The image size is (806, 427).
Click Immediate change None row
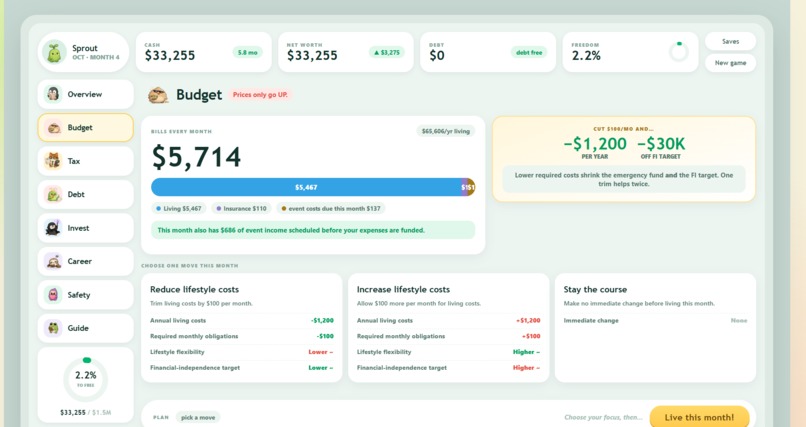coord(655,321)
